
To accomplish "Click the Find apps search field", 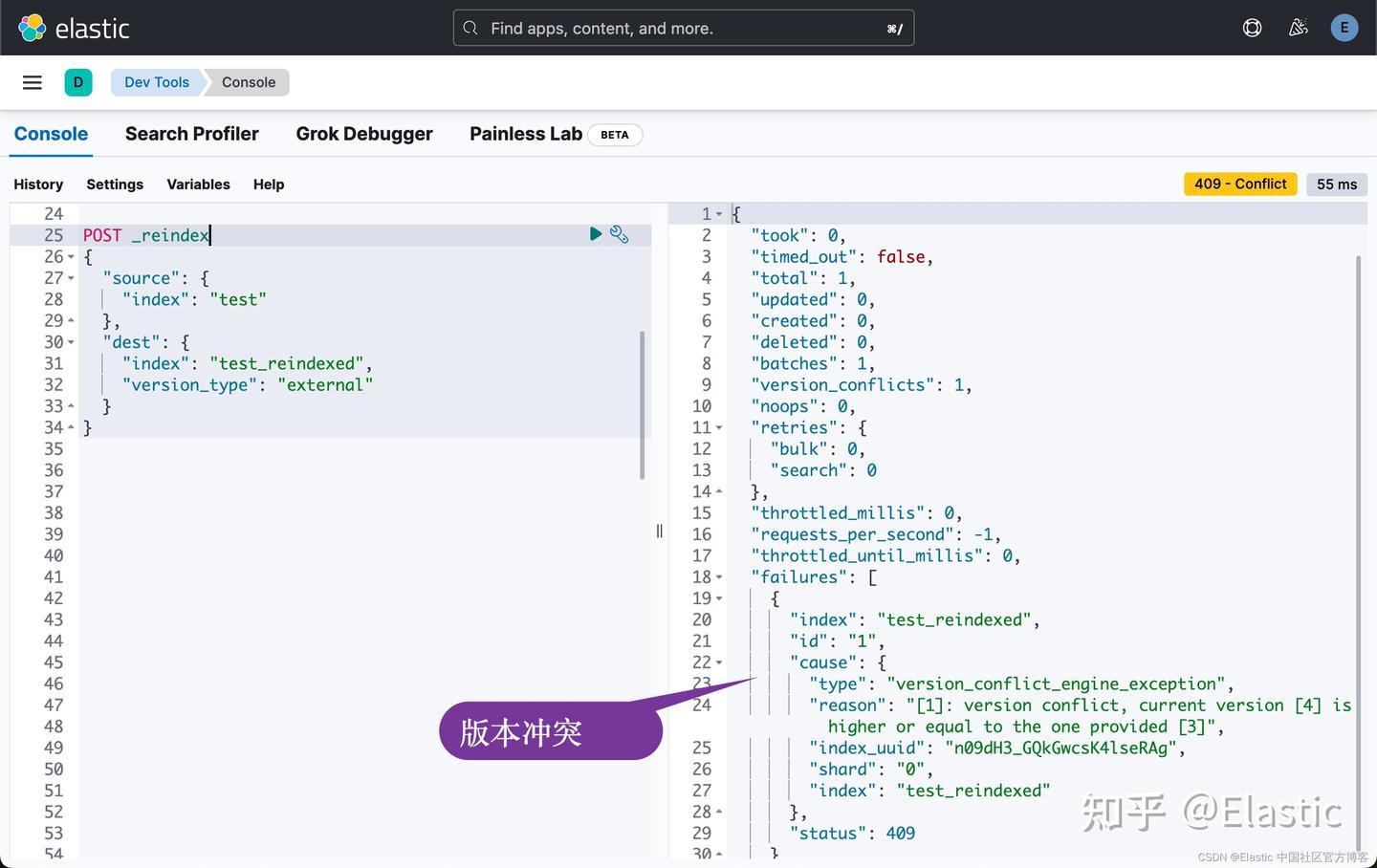I will pyautogui.click(x=683, y=28).
